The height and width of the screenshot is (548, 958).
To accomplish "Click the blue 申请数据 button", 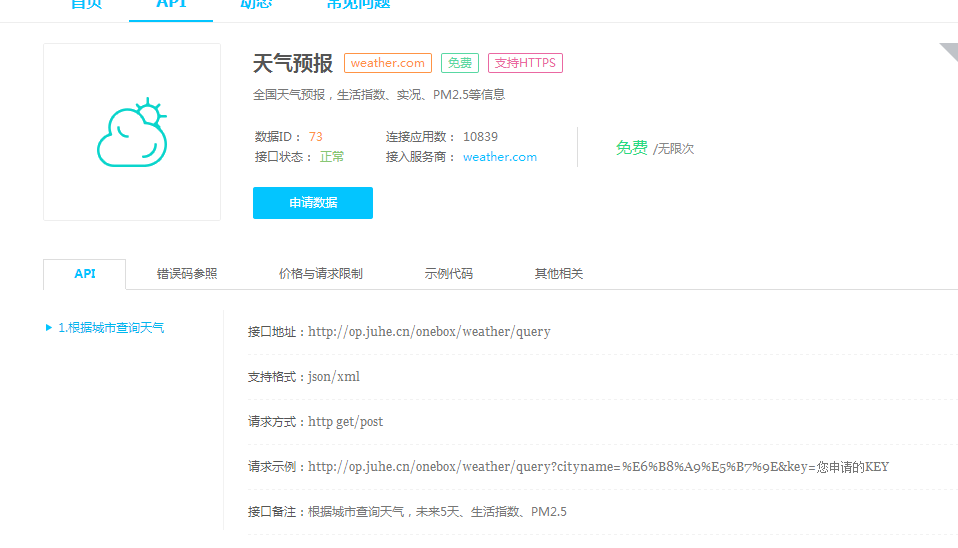I will point(313,203).
